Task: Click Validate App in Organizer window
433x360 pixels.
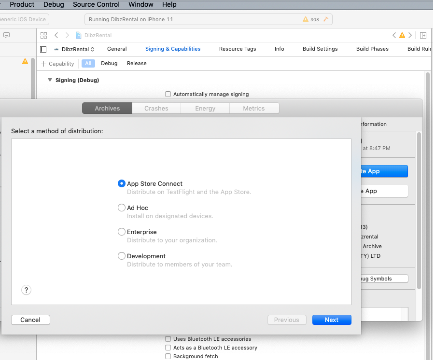Action: tap(384, 191)
